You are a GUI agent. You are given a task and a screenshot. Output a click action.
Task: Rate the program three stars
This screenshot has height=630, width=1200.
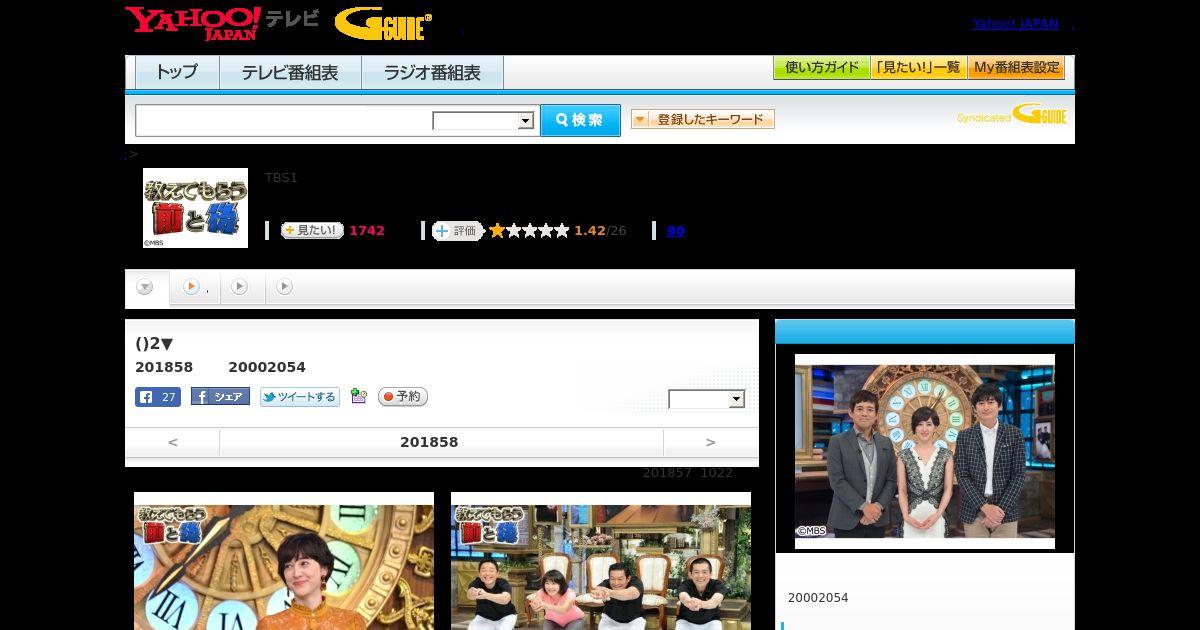point(529,231)
